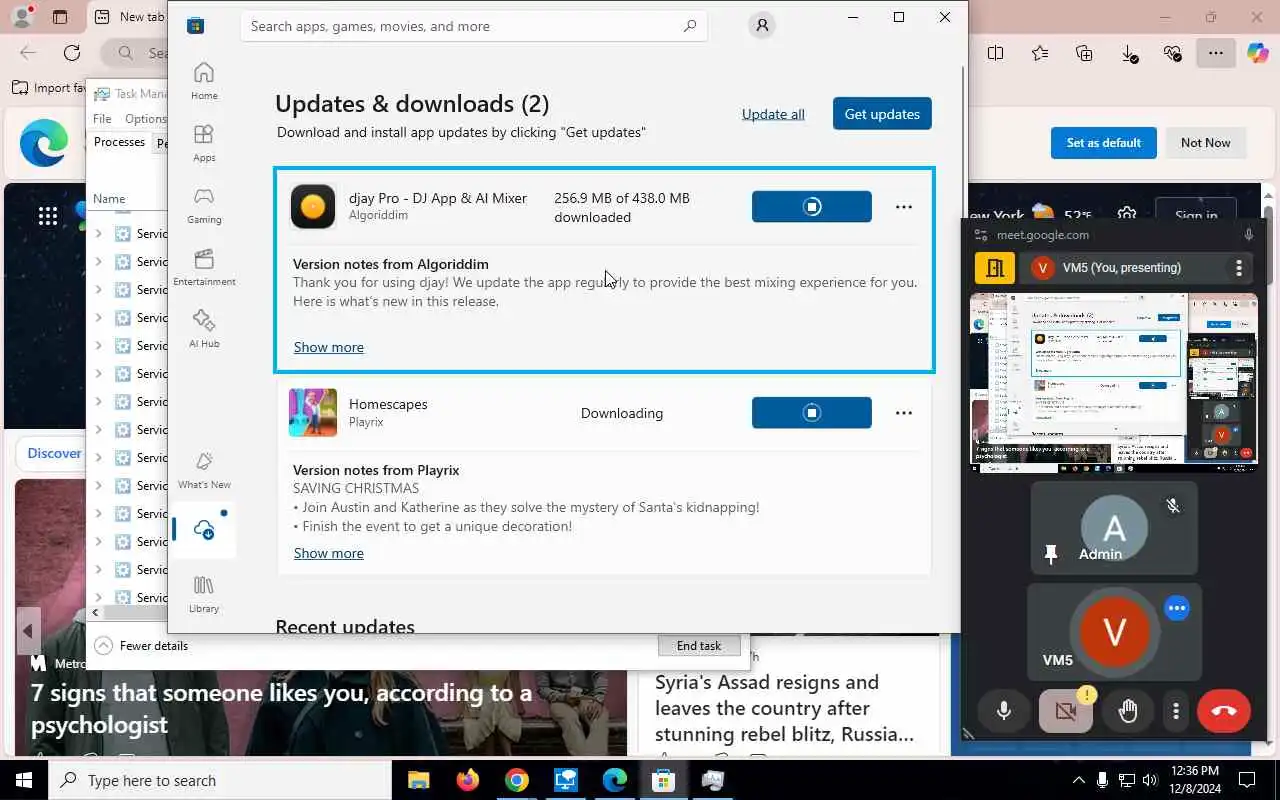Viewport: 1280px width, 800px height.
Task: Stop the djay Pro download
Action: click(x=812, y=207)
